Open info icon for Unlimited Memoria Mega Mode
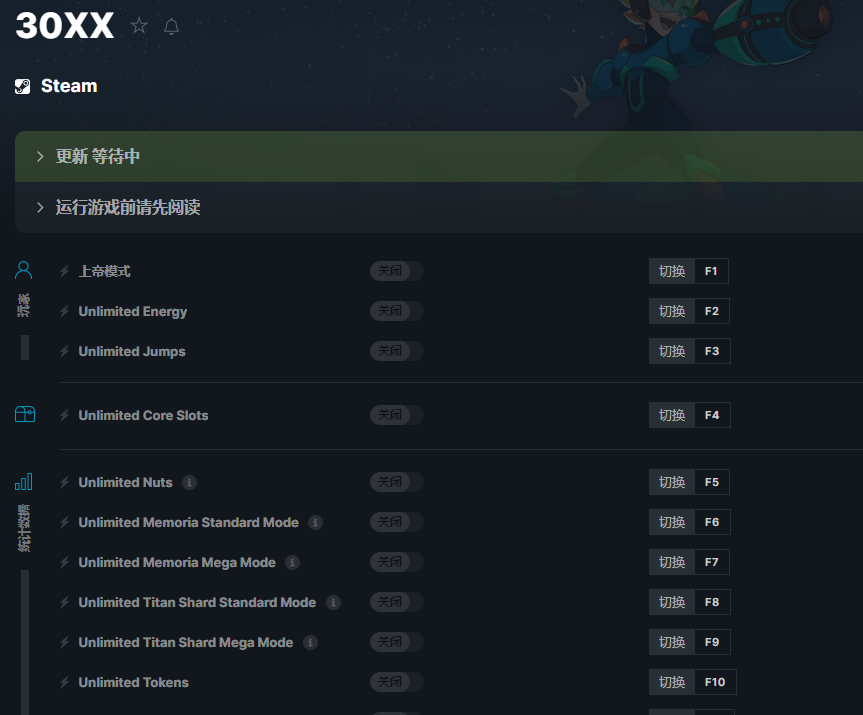Image resolution: width=863 pixels, height=715 pixels. pos(292,562)
